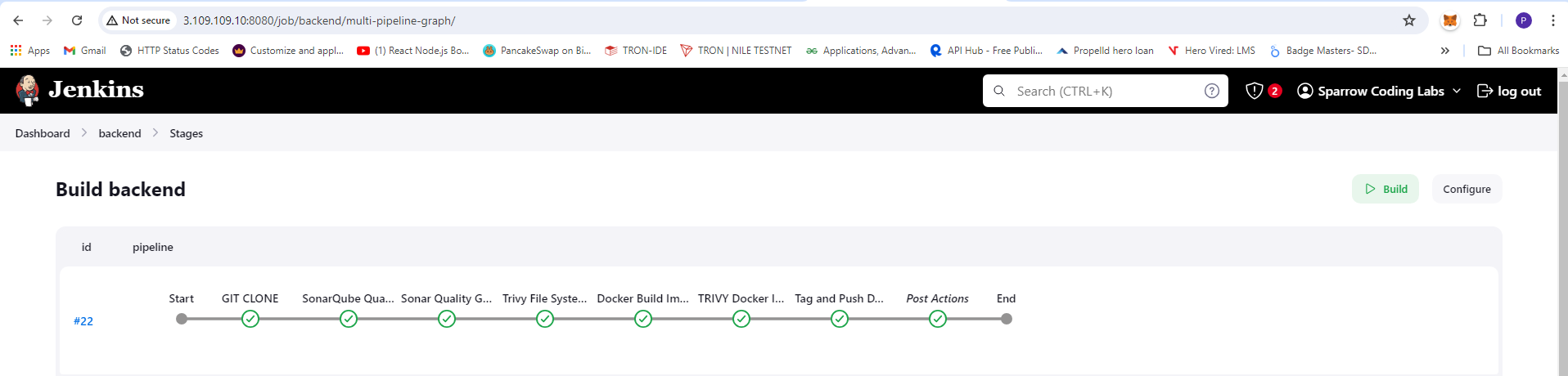The image size is (1568, 376).
Task: Select the SonarQube Quality stage node
Action: [349, 319]
